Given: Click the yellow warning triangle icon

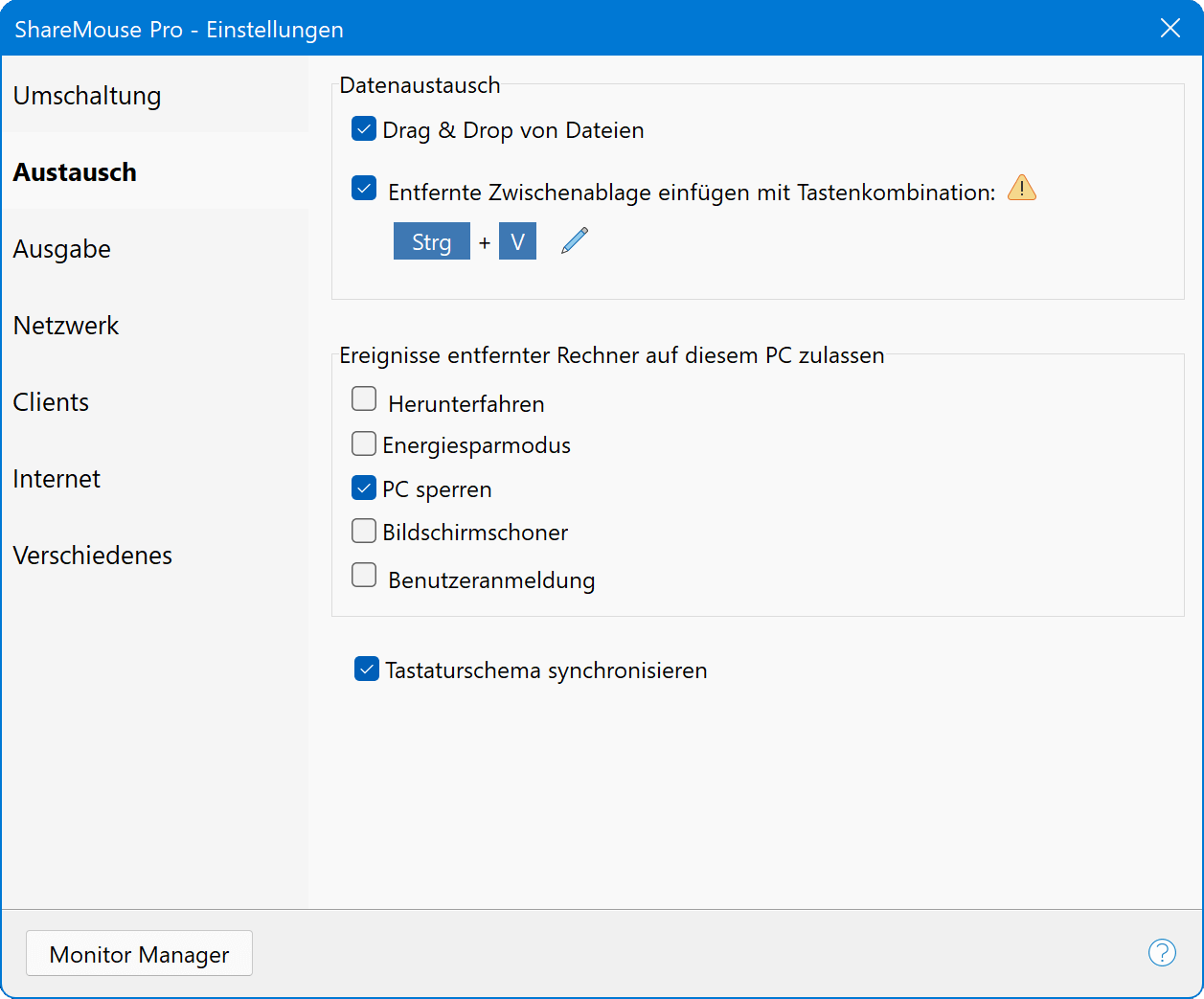Looking at the screenshot, I should pos(1022,188).
